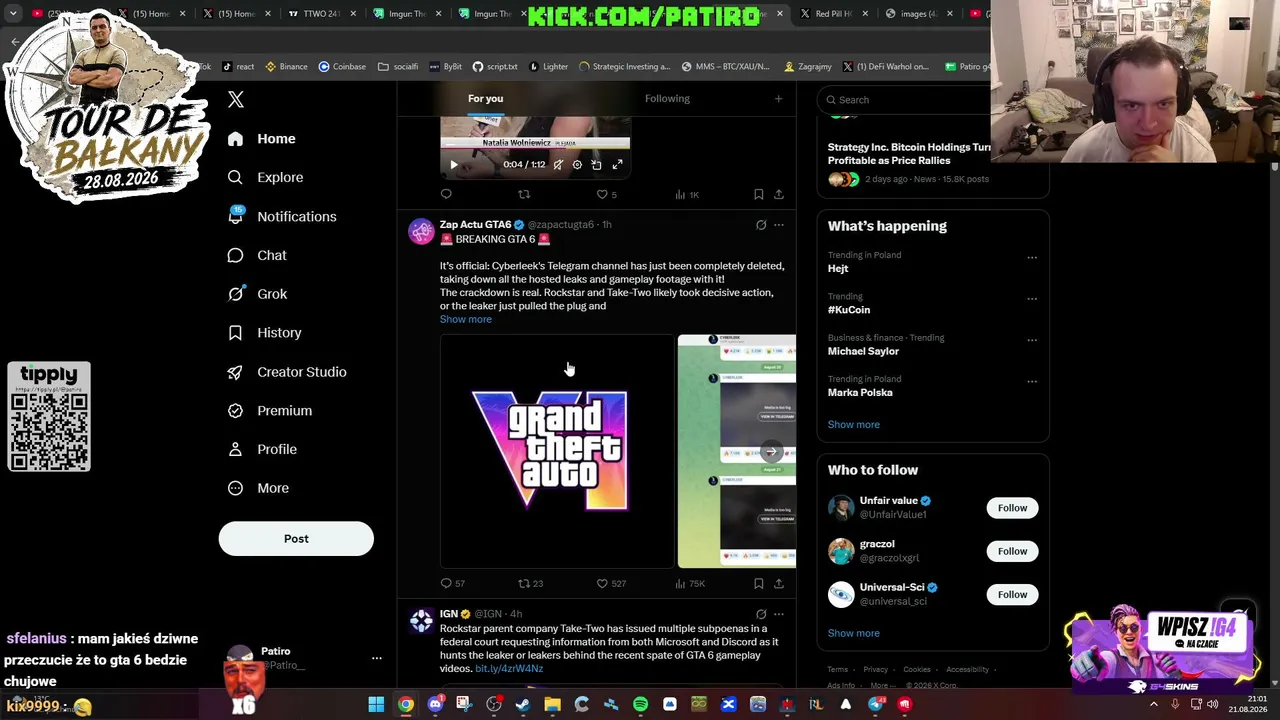This screenshot has height=720, width=1280.
Task: Show more trends under What's happening
Action: pos(853,424)
